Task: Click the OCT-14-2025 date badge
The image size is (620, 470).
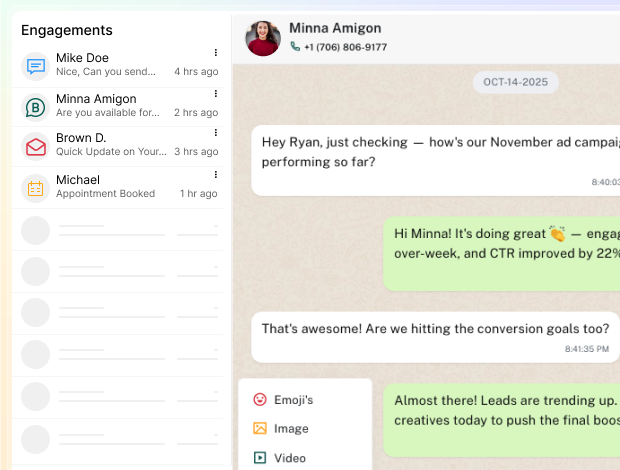Action: pos(515,82)
